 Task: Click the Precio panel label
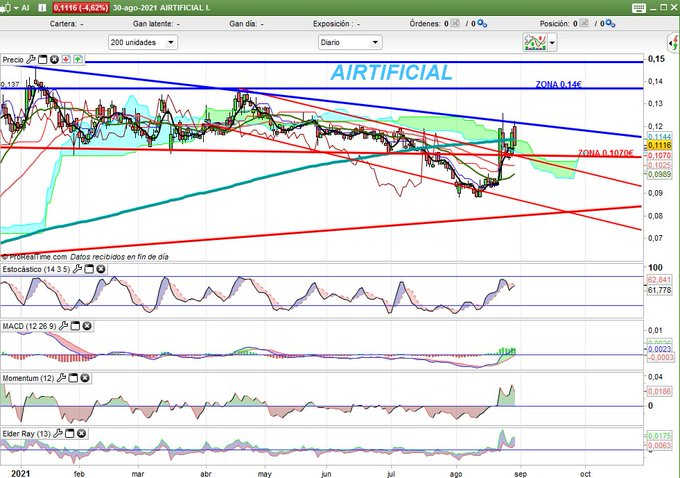pos(13,60)
